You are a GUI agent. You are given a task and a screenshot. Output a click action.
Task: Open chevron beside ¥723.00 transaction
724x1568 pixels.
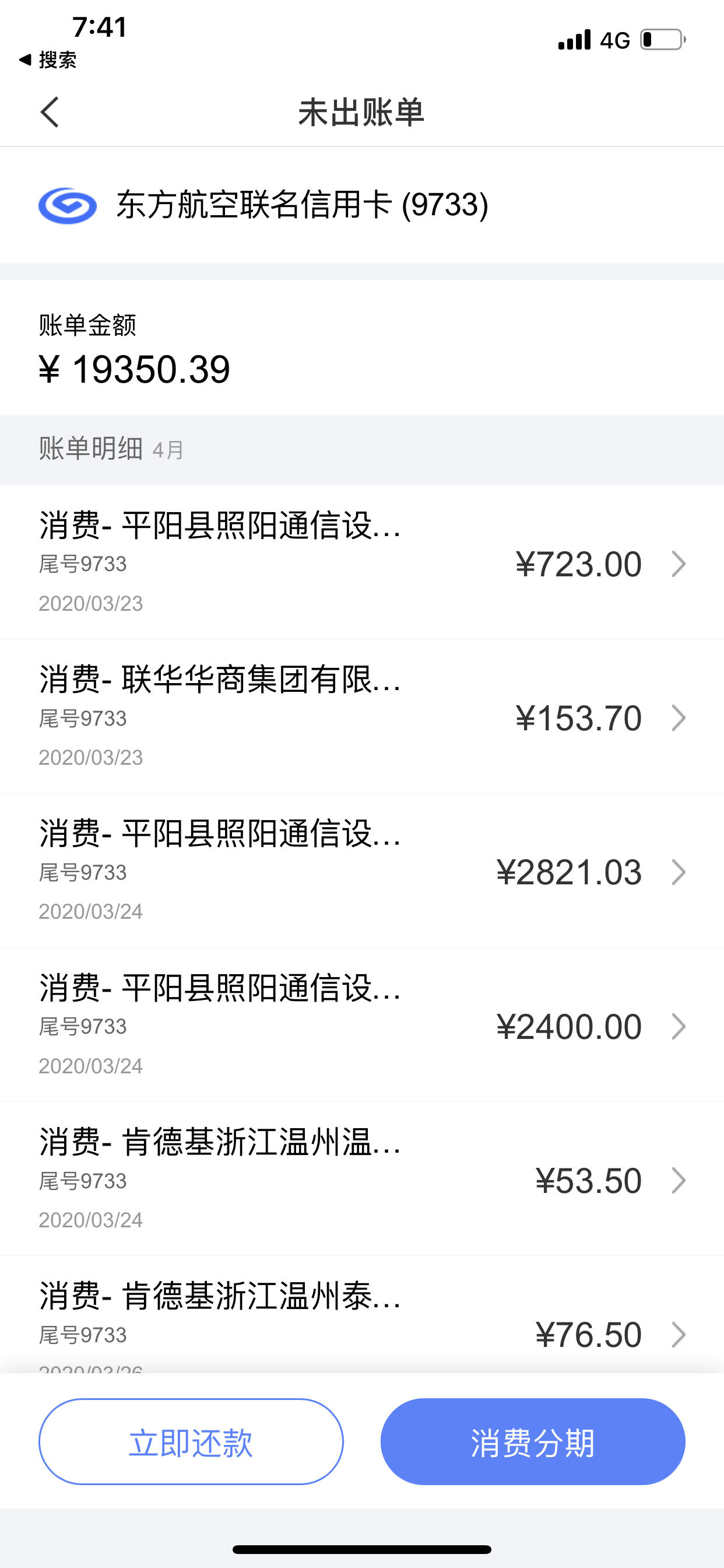click(x=679, y=563)
